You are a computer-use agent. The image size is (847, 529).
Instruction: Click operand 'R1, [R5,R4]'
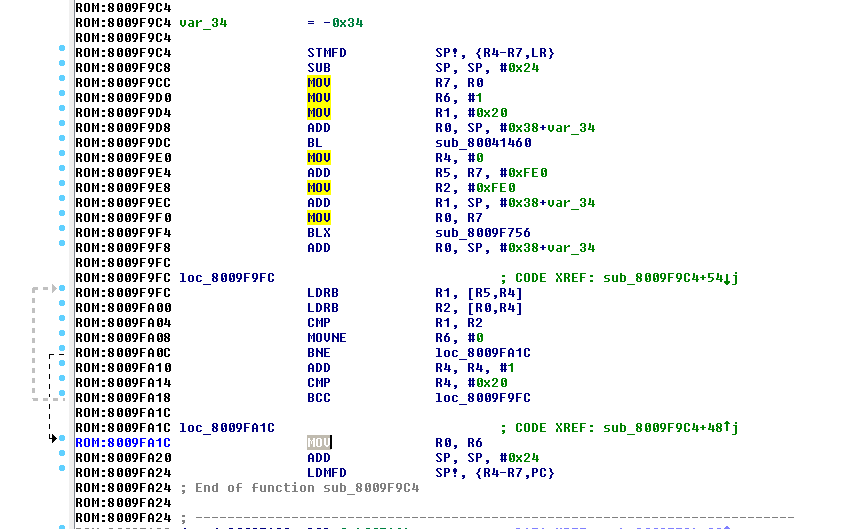479,293
